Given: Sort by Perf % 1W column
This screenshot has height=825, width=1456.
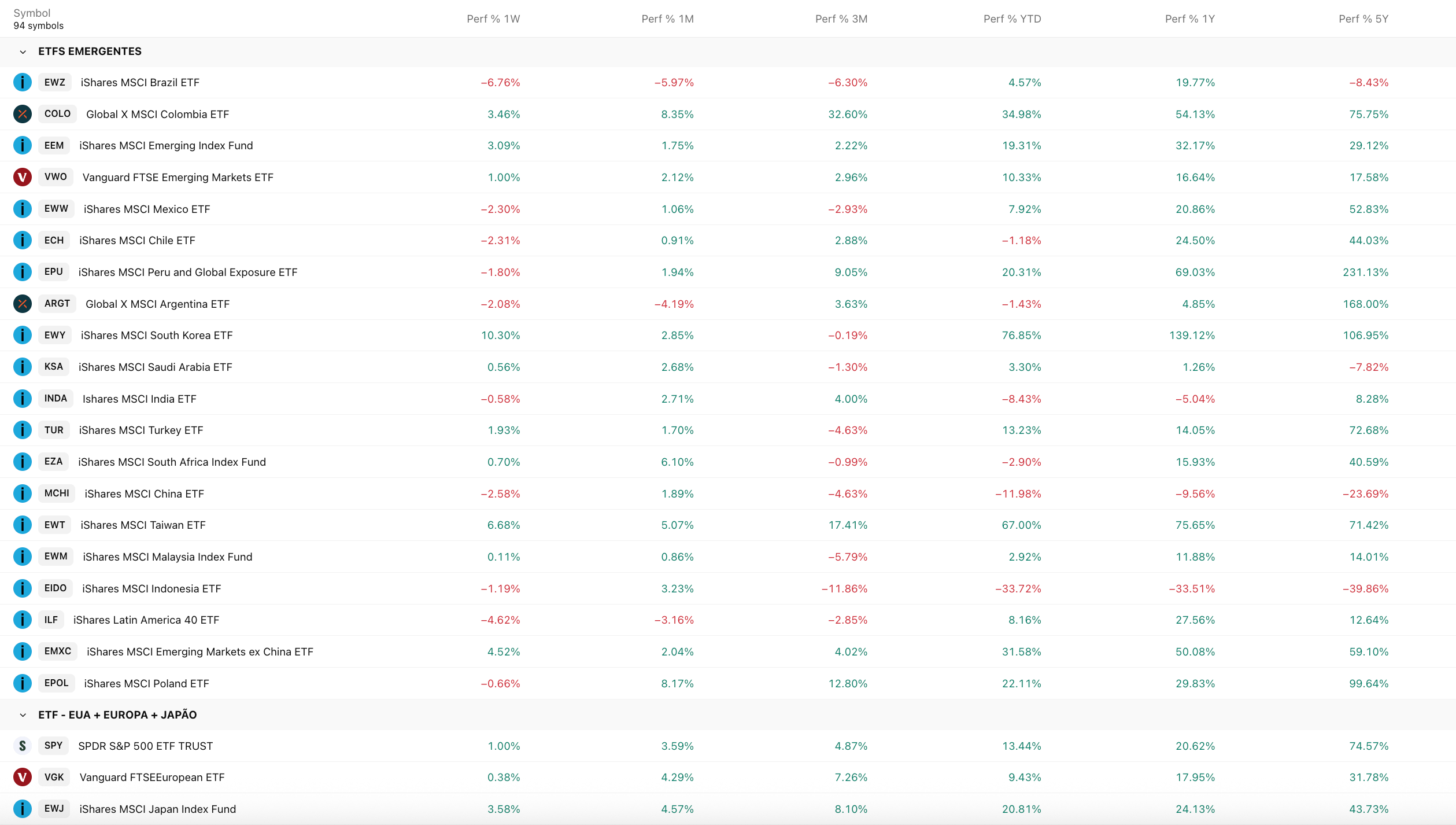Looking at the screenshot, I should coord(493,19).
